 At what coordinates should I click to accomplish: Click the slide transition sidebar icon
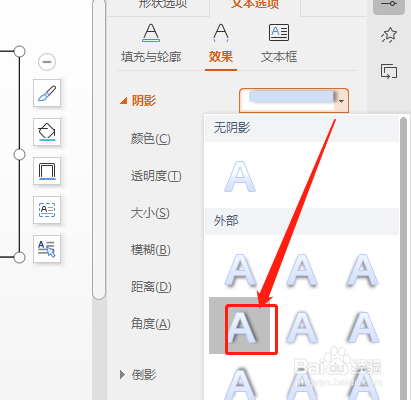click(389, 71)
